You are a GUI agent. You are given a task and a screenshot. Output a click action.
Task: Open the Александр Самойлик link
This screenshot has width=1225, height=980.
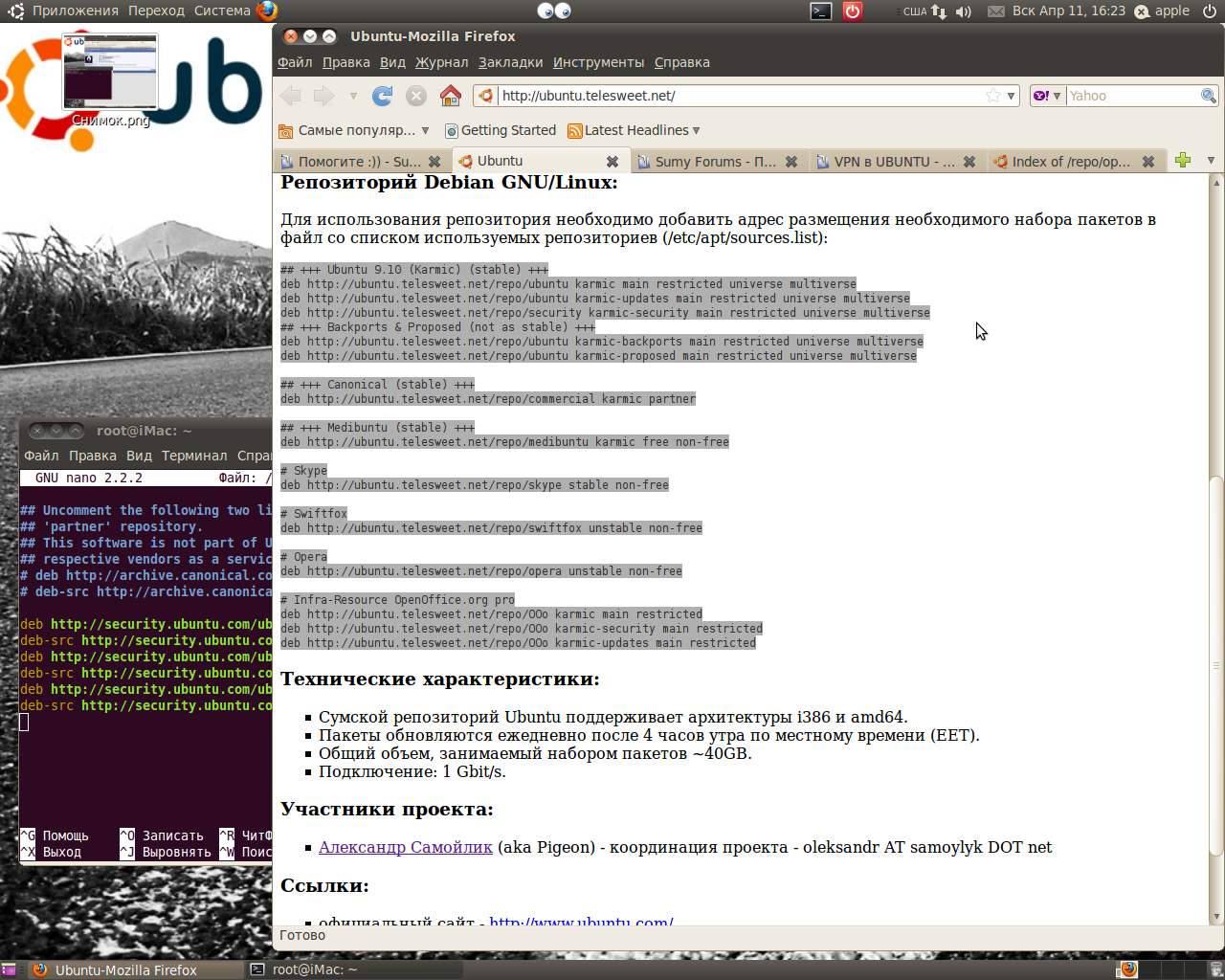click(405, 847)
